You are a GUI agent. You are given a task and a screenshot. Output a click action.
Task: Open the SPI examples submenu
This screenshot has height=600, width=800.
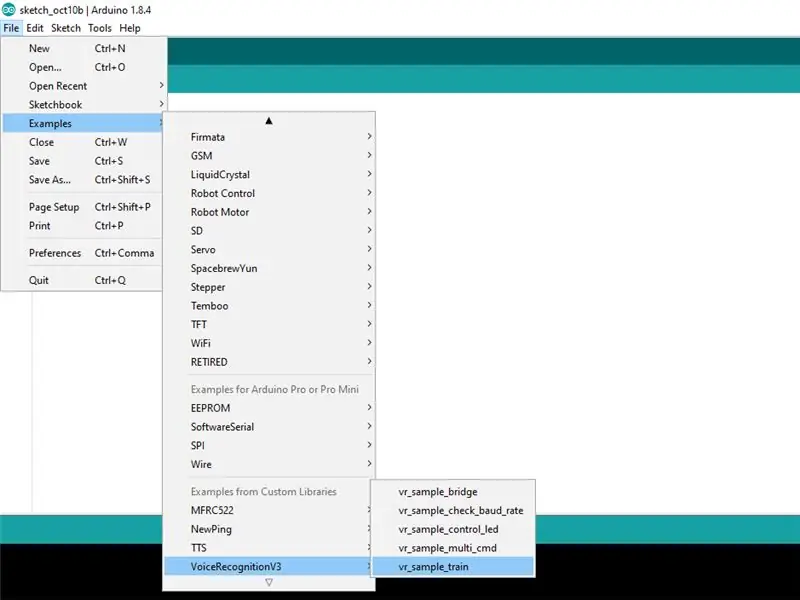click(269, 445)
